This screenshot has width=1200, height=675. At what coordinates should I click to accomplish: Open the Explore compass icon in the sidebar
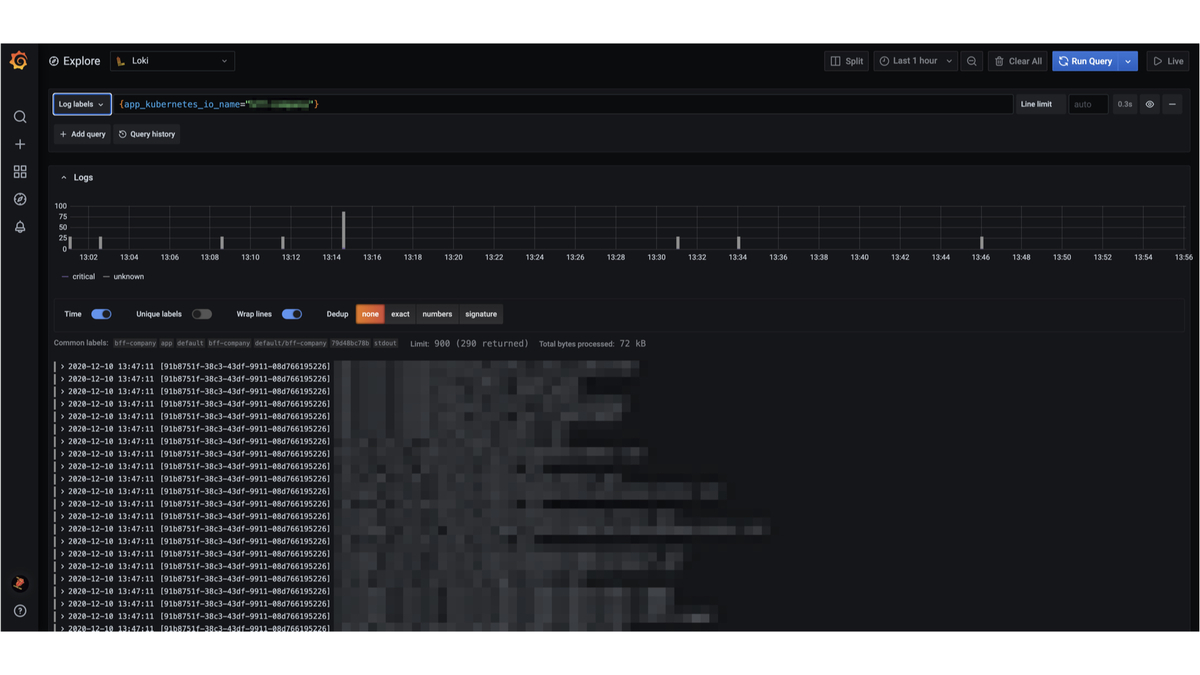click(20, 199)
